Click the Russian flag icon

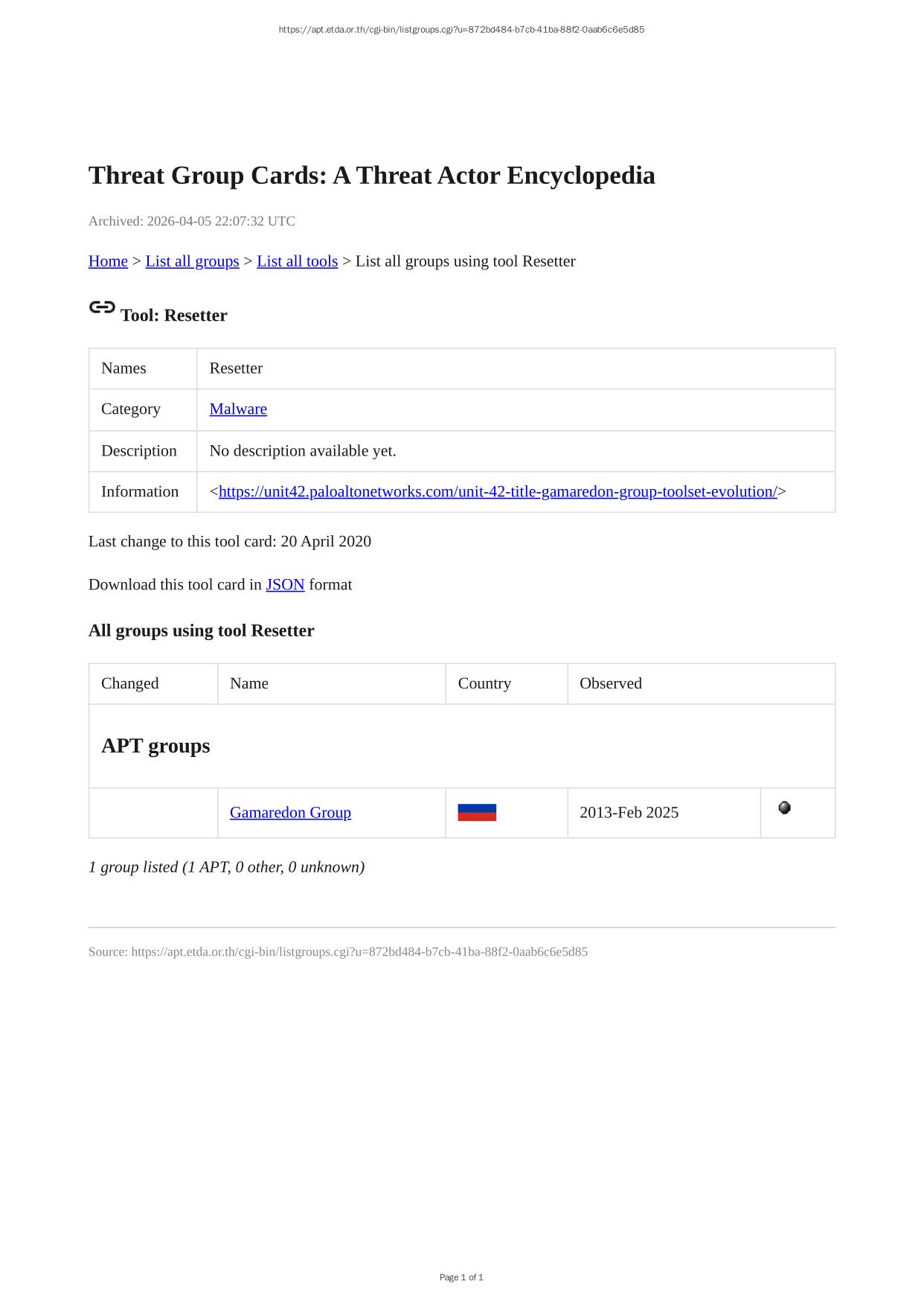click(477, 813)
